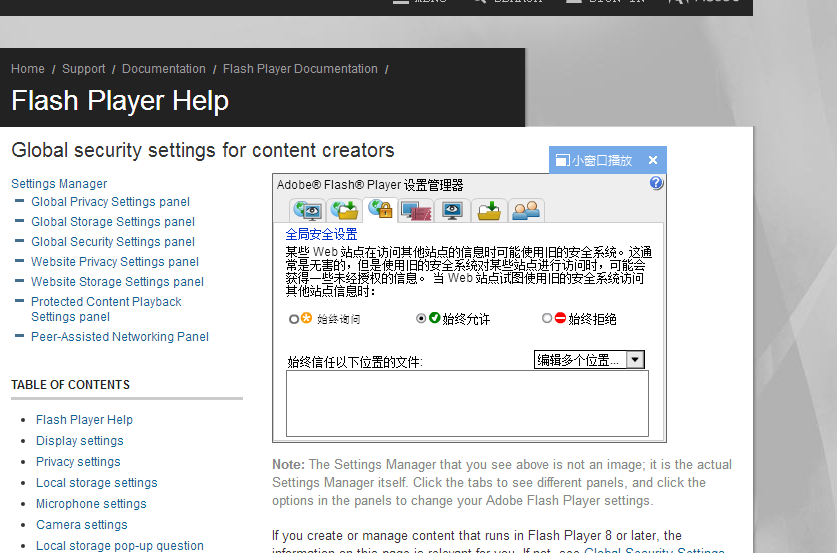Open the Global Privacy Settings tab icon
This screenshot has height=553, width=837.
[307, 210]
